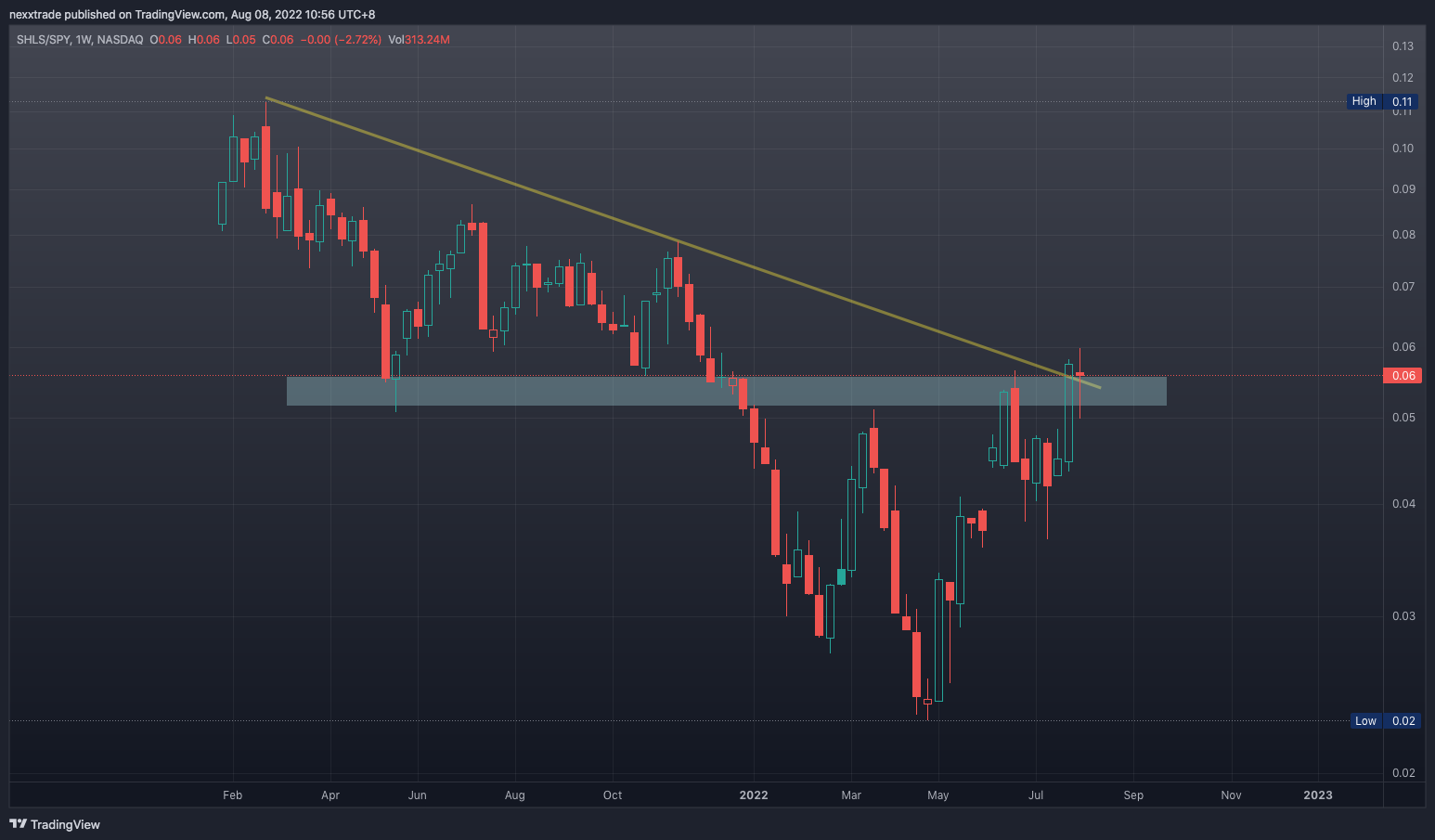
Task: Click the red 0.06 current price tag
Action: tap(1401, 376)
